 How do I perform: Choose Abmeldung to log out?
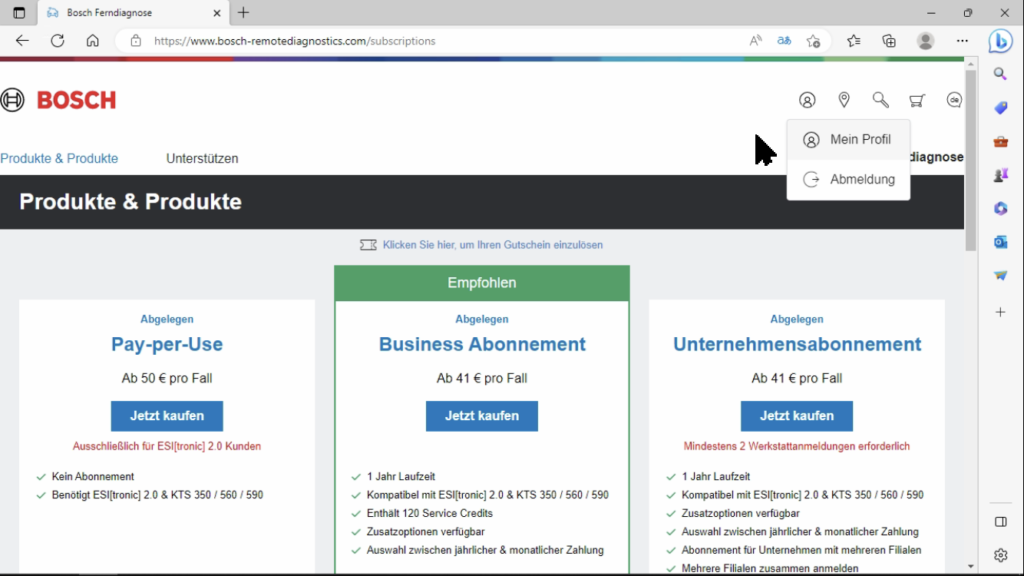click(x=848, y=180)
